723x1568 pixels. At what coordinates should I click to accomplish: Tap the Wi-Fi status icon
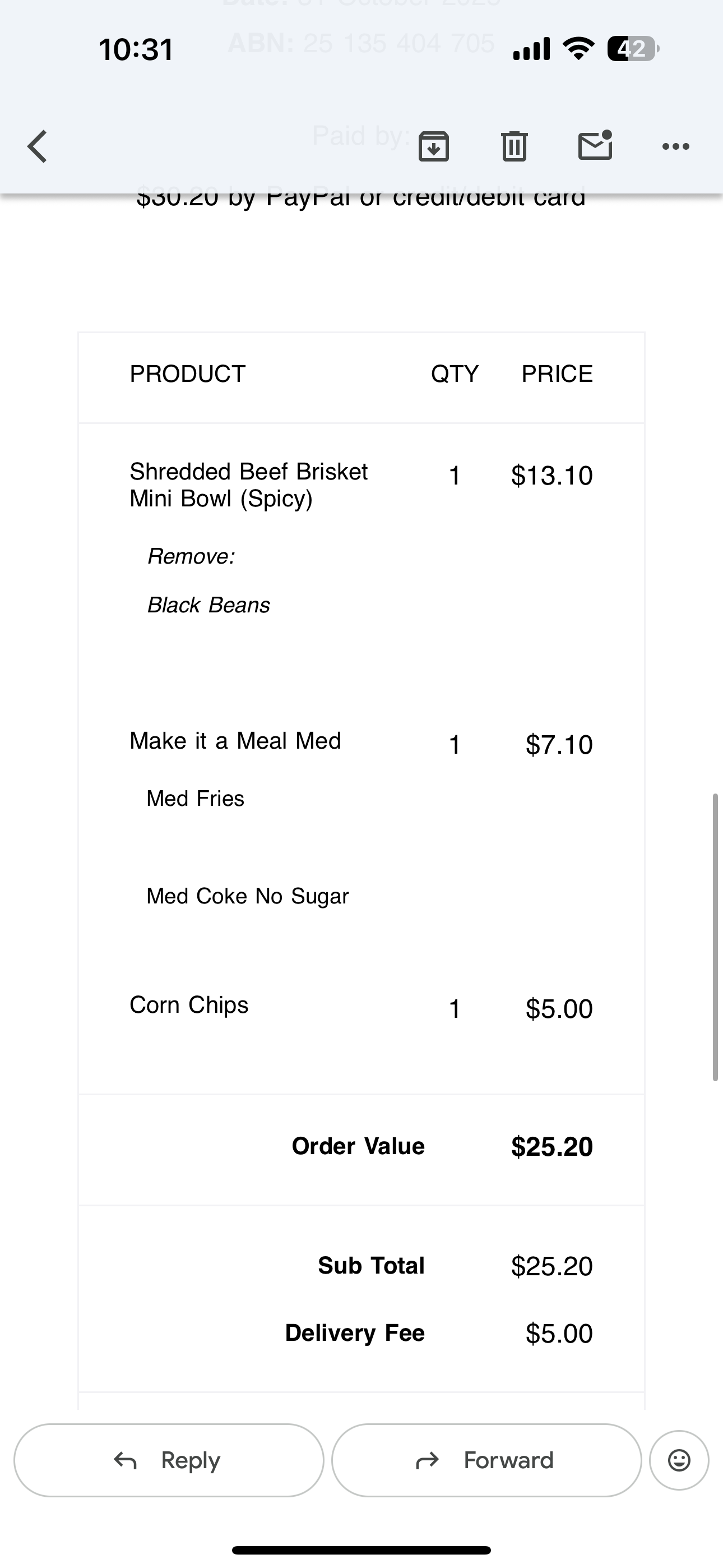coord(578,49)
